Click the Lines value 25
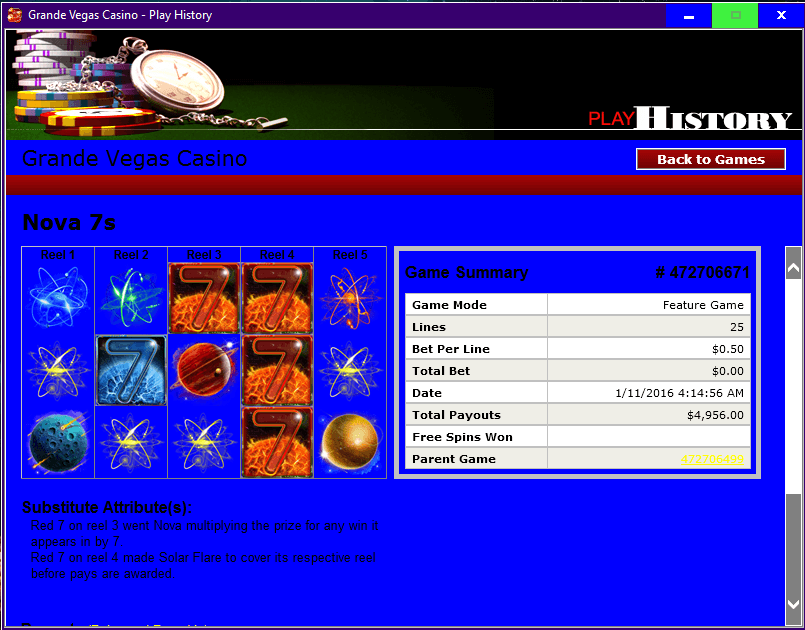805x630 pixels. click(737, 327)
